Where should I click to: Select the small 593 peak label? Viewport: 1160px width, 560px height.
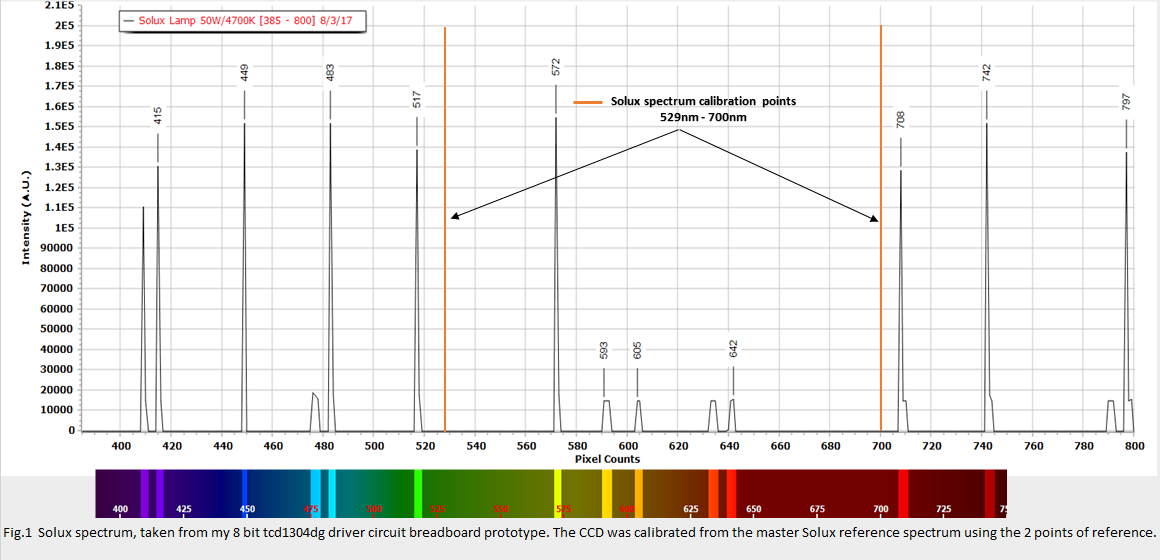[x=604, y=351]
